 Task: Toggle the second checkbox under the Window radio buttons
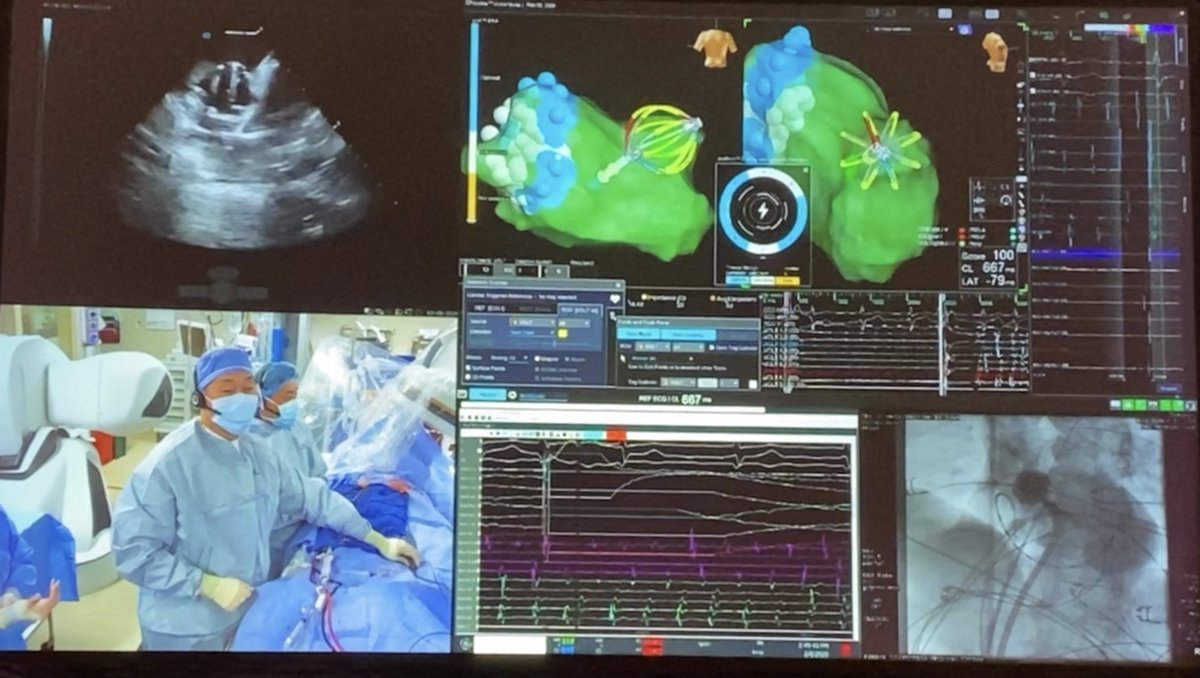pos(537,379)
